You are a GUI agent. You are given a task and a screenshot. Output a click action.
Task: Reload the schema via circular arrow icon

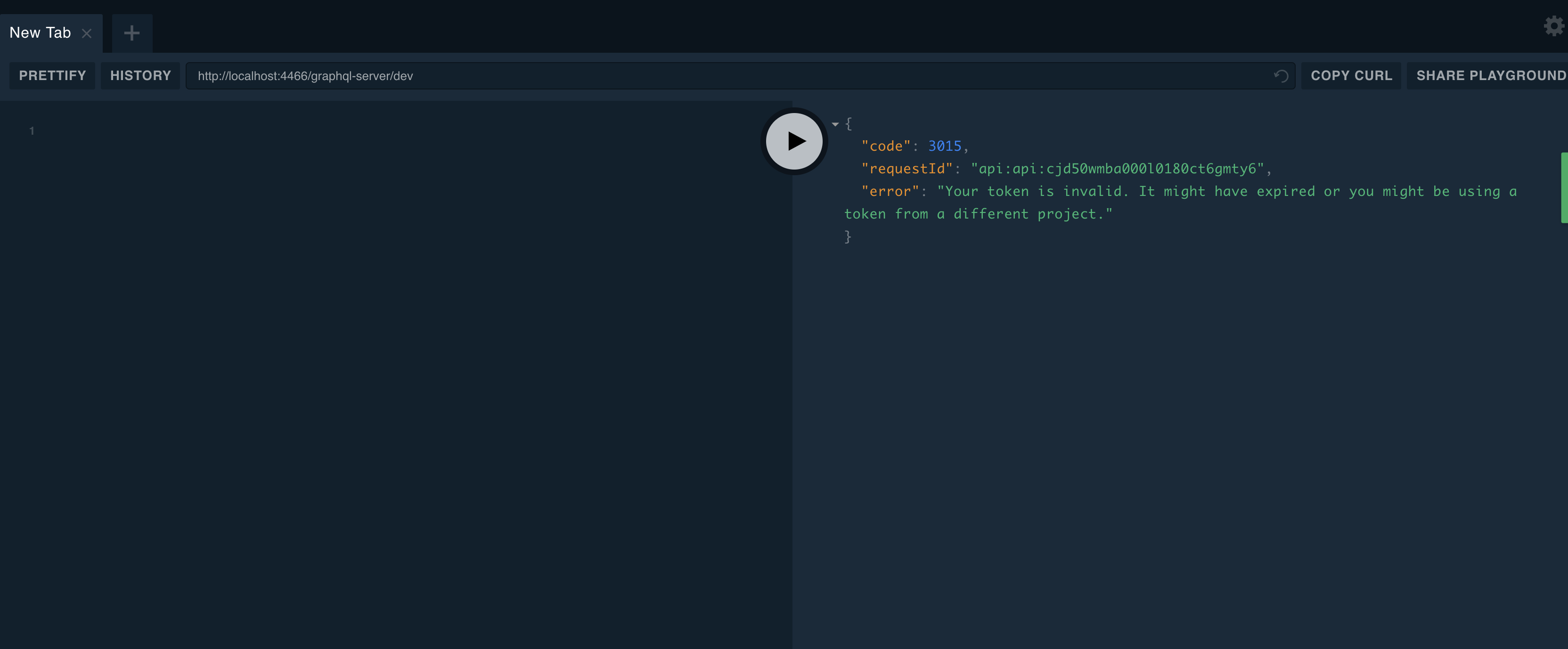pos(1281,76)
